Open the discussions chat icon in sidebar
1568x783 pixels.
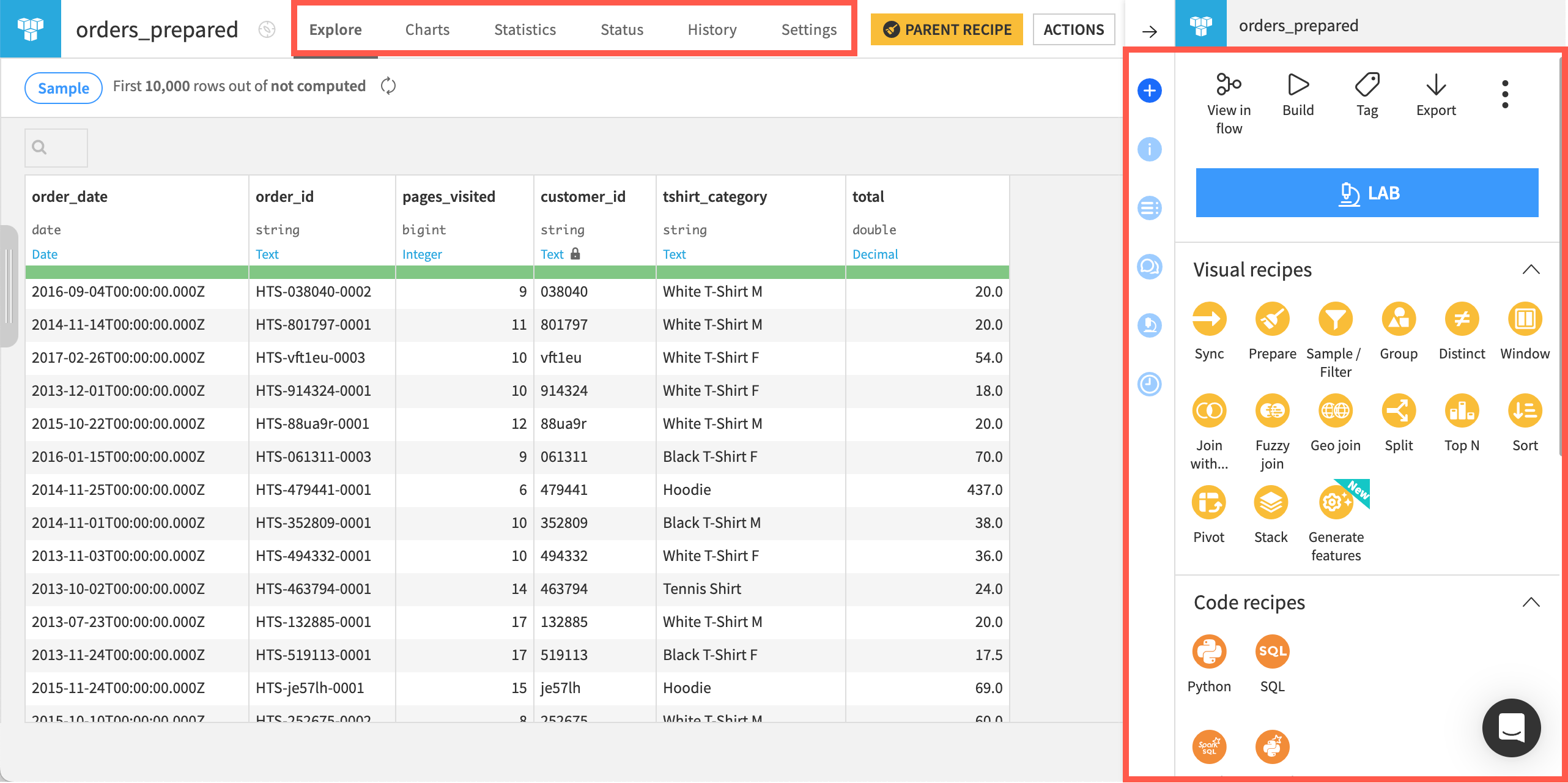1150,267
